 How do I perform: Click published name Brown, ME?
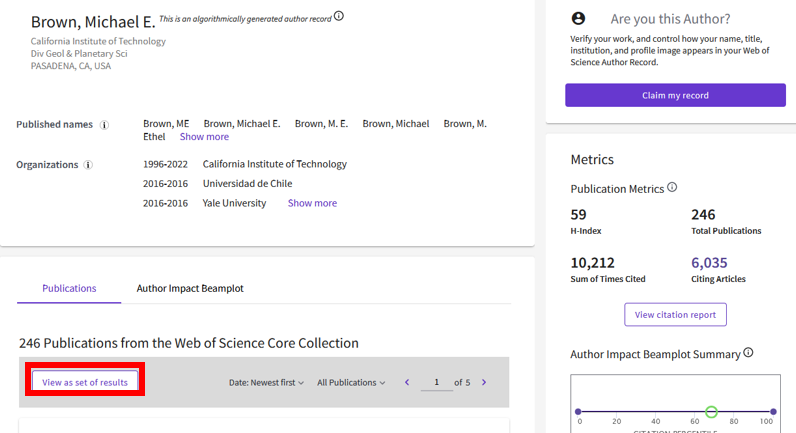click(166, 124)
